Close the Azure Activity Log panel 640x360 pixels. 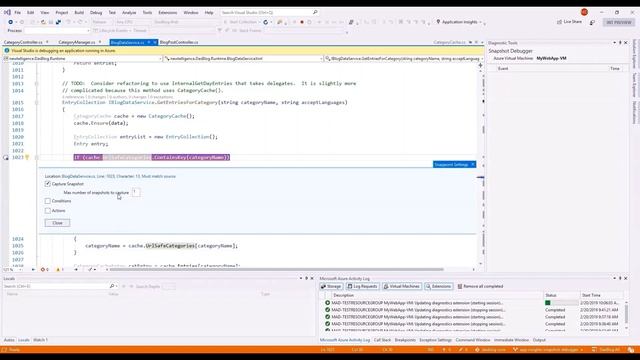click(626, 278)
